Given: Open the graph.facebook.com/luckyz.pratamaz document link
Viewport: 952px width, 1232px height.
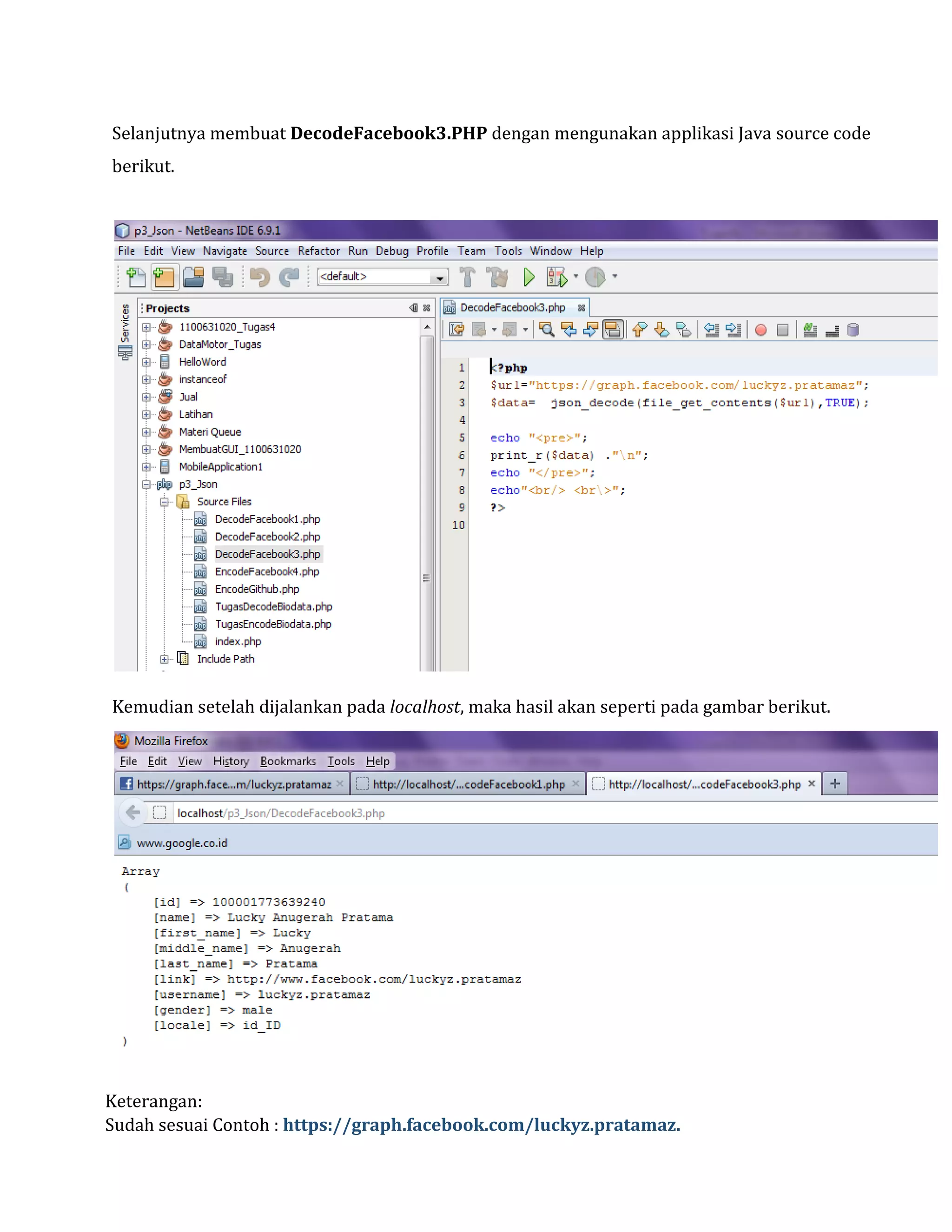Looking at the screenshot, I should pyautogui.click(x=481, y=1125).
